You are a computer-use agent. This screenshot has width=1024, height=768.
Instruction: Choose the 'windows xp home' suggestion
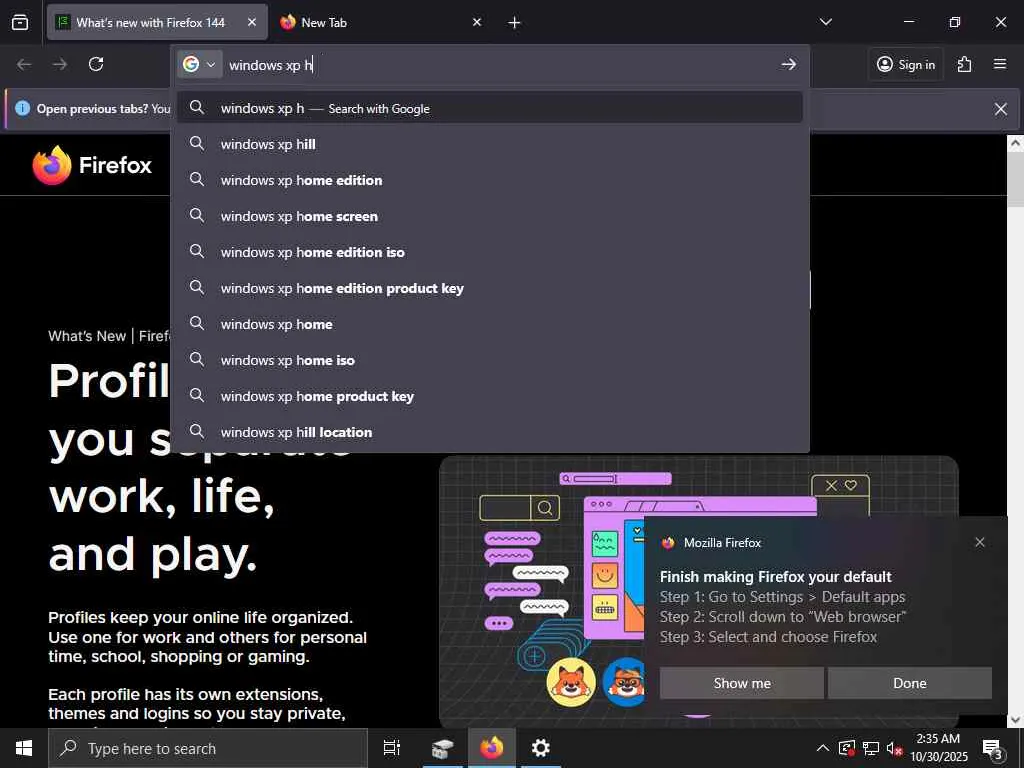tap(490, 324)
